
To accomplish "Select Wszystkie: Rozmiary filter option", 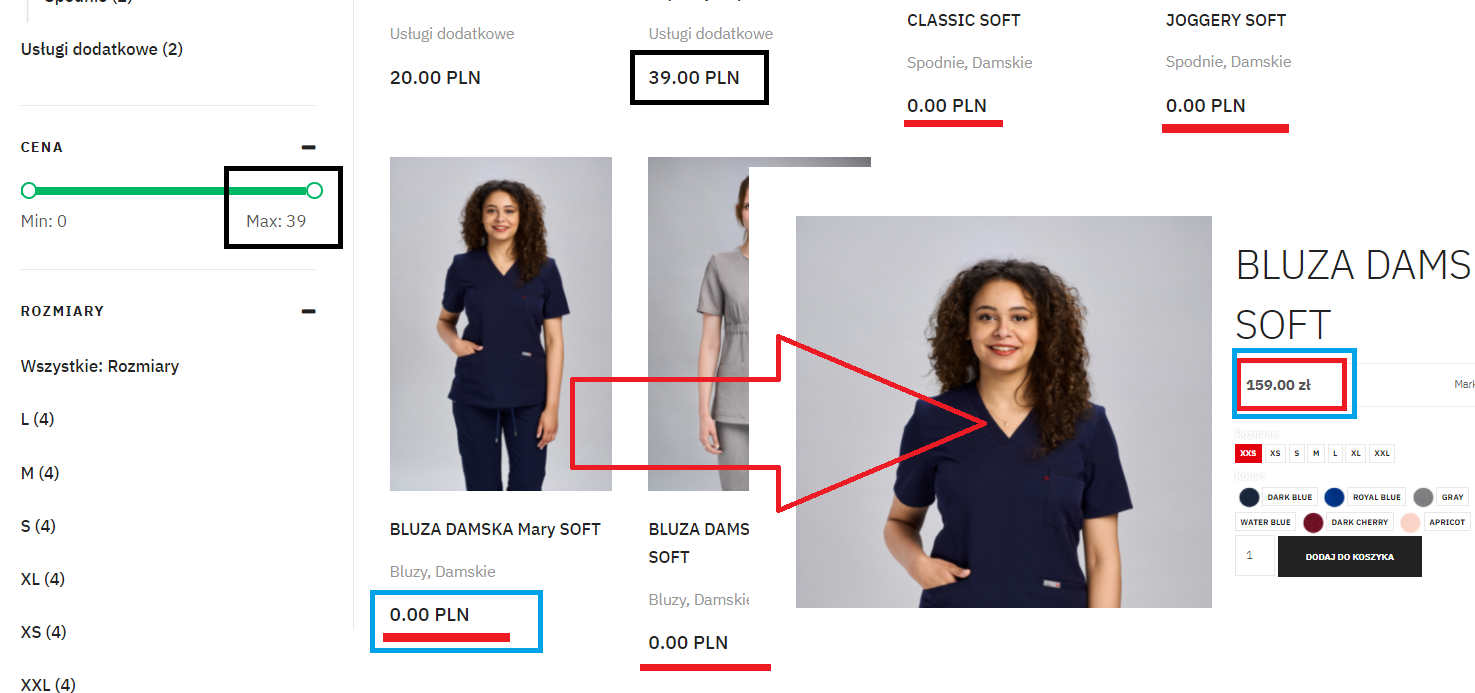I will click(100, 366).
